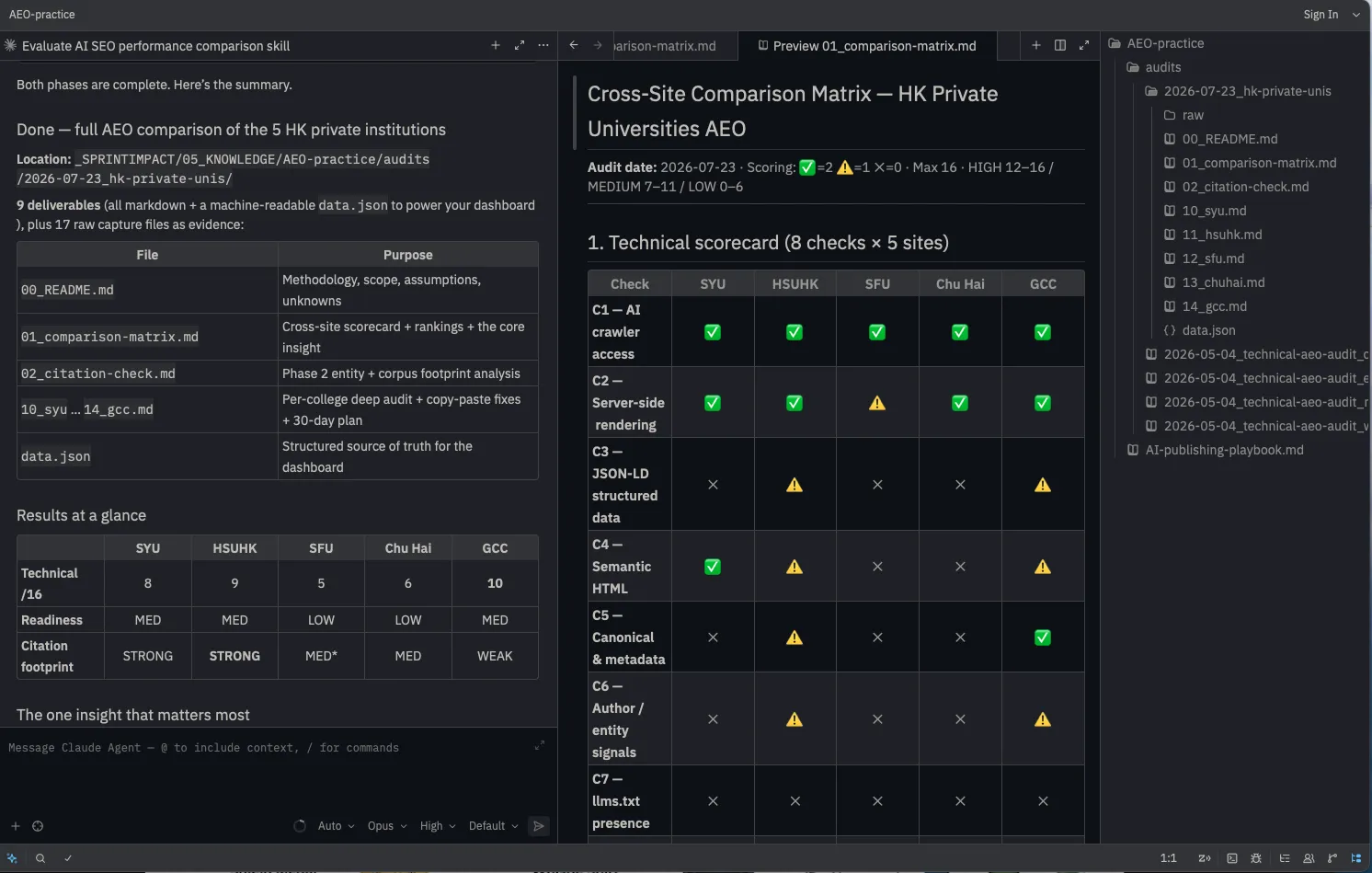Toggle edit predictions Z icon
This screenshot has height=873, width=1372.
(x=1205, y=858)
